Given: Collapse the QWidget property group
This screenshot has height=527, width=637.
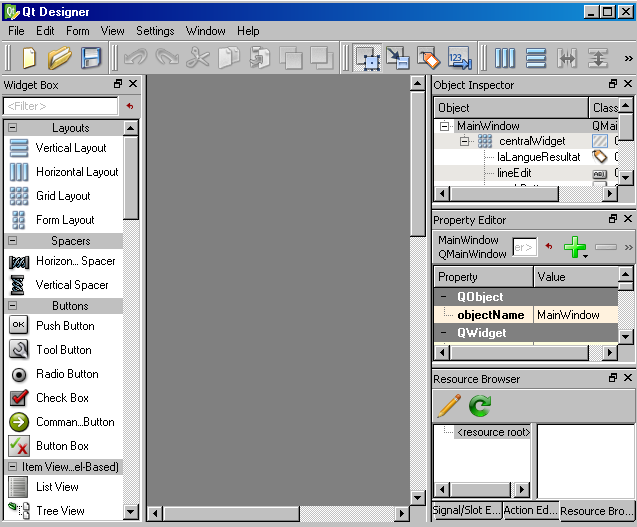Looking at the screenshot, I should 444,333.
